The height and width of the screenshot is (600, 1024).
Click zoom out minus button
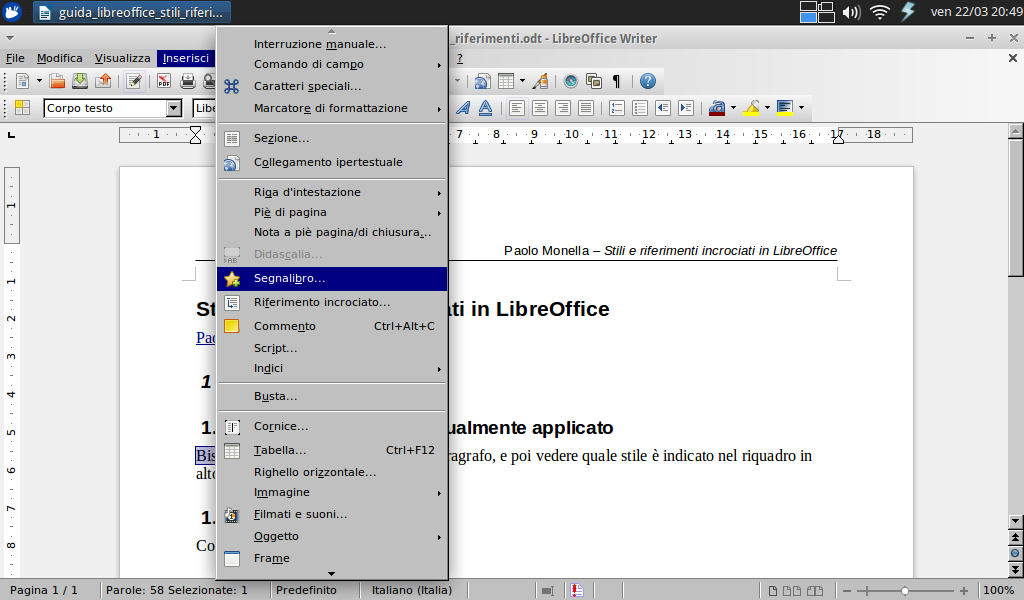pos(847,590)
